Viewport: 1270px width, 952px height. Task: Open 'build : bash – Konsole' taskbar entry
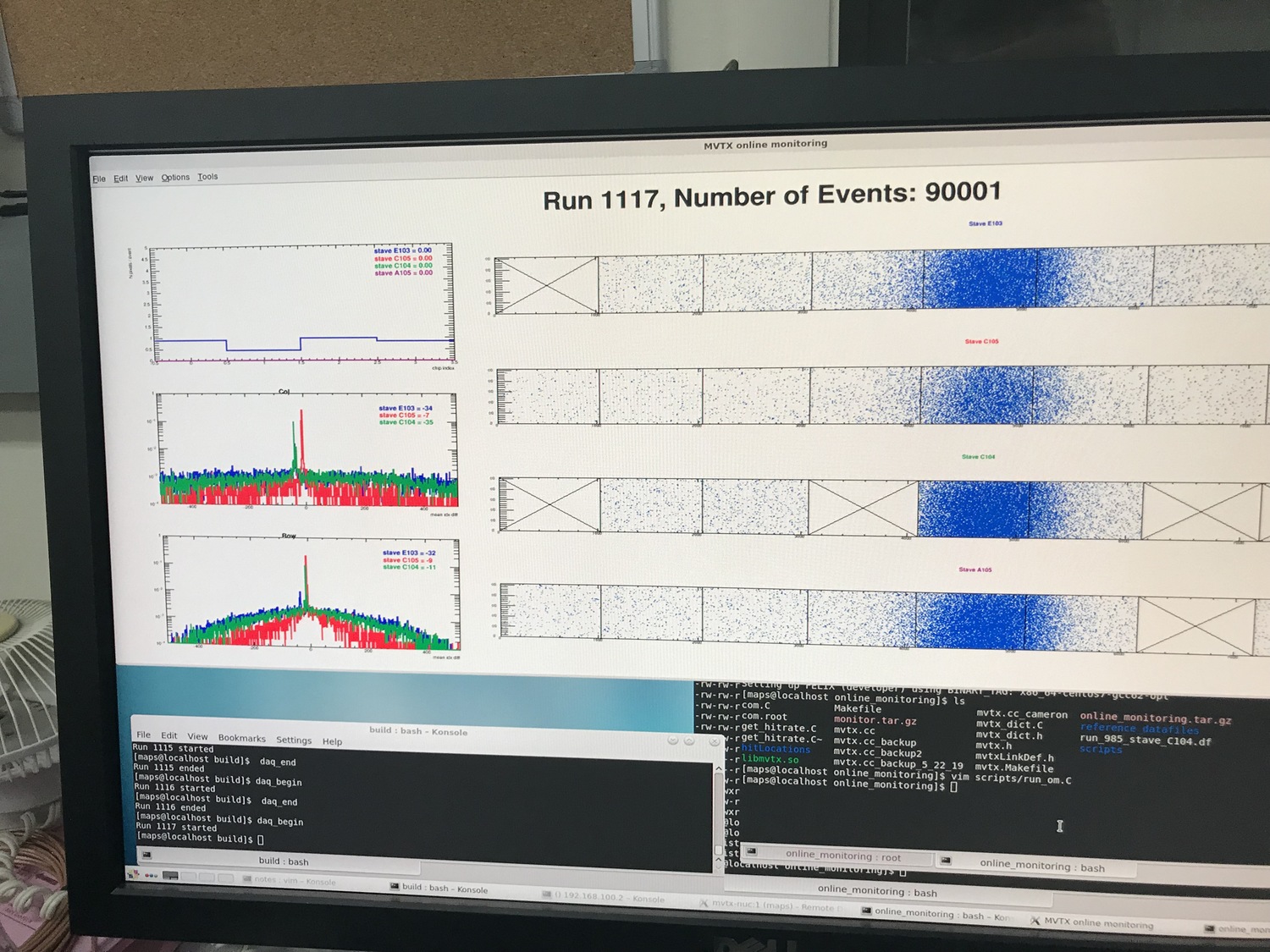point(439,888)
